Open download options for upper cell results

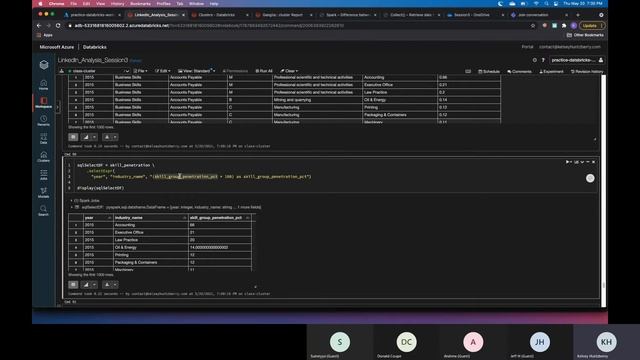pyautogui.click(x=115, y=137)
